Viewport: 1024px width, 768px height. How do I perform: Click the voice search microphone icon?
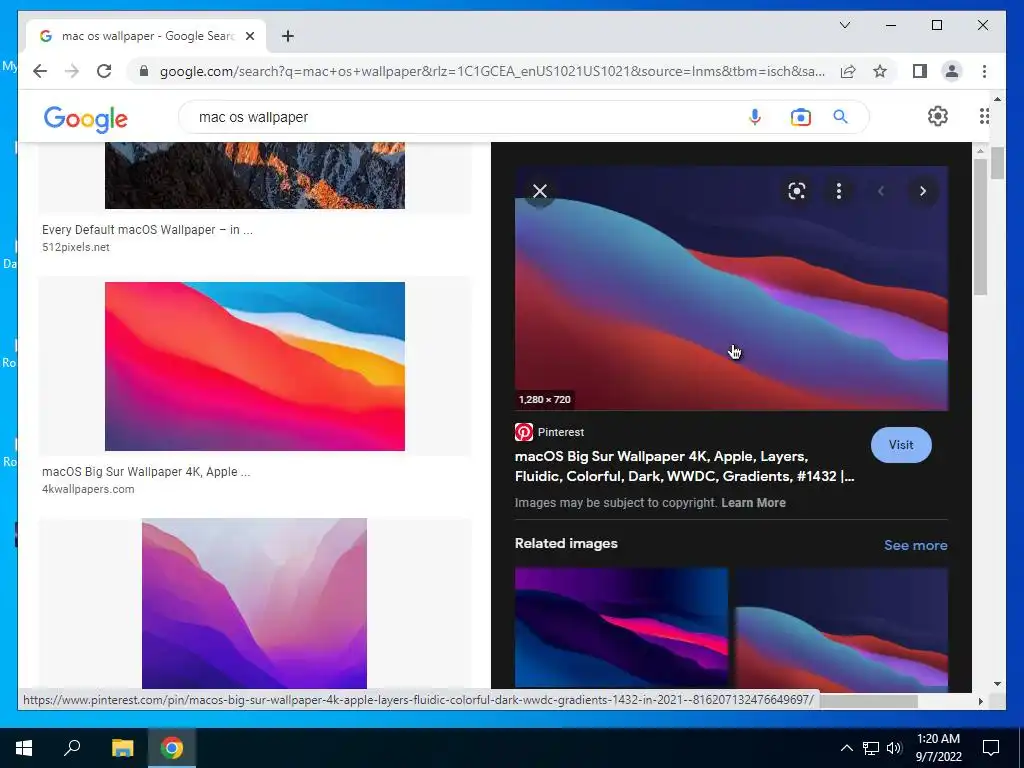pos(755,117)
